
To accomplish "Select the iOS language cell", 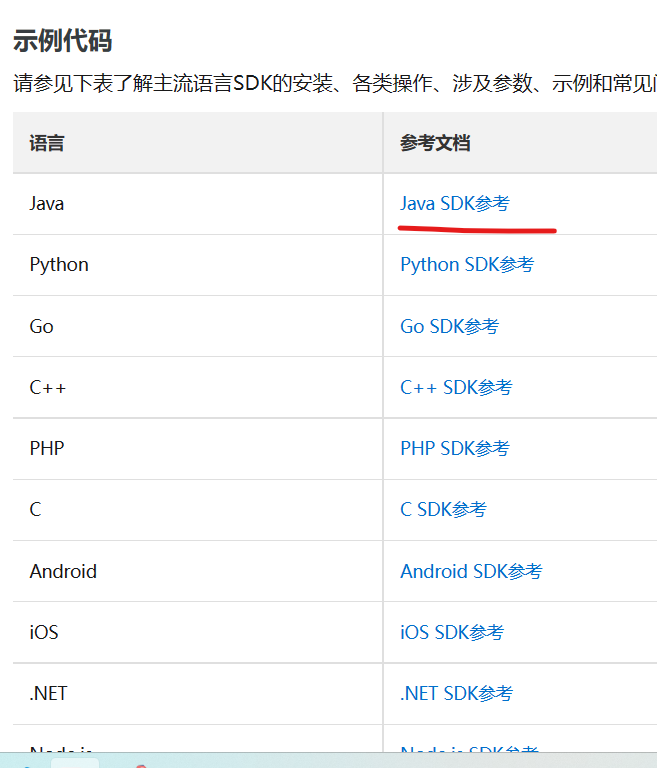I will tap(44, 633).
